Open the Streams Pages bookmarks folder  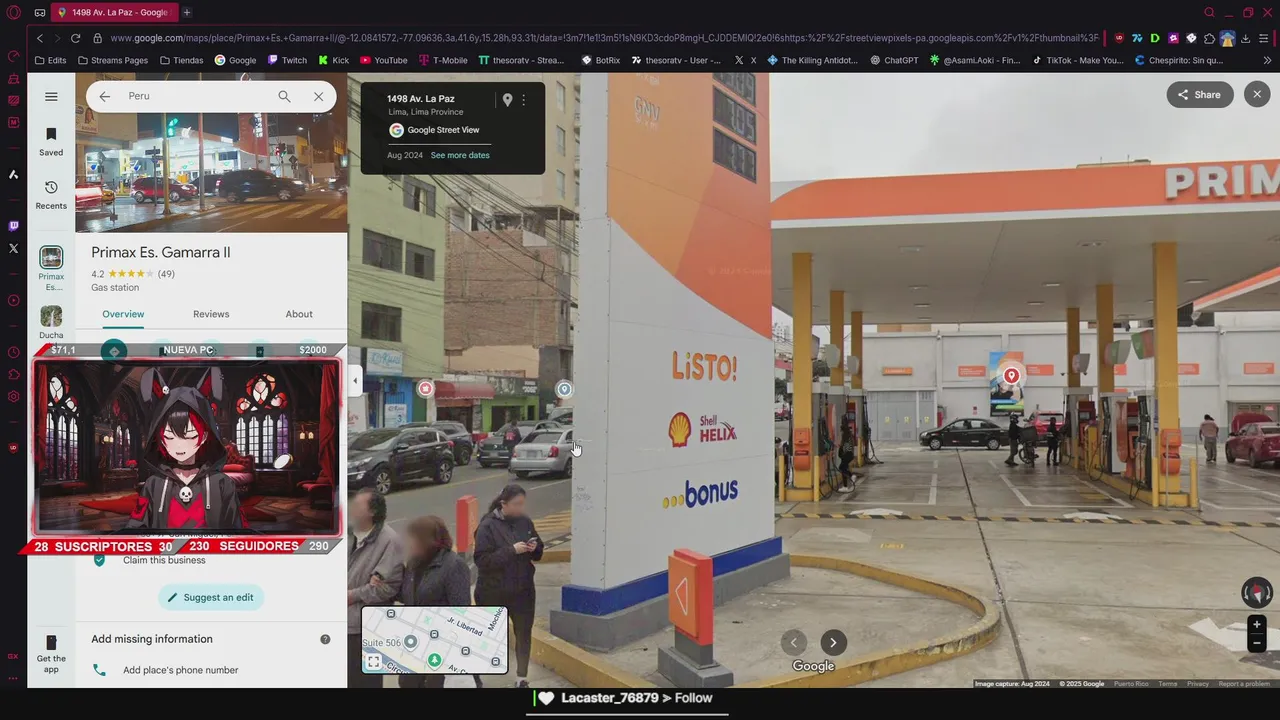tap(112, 60)
